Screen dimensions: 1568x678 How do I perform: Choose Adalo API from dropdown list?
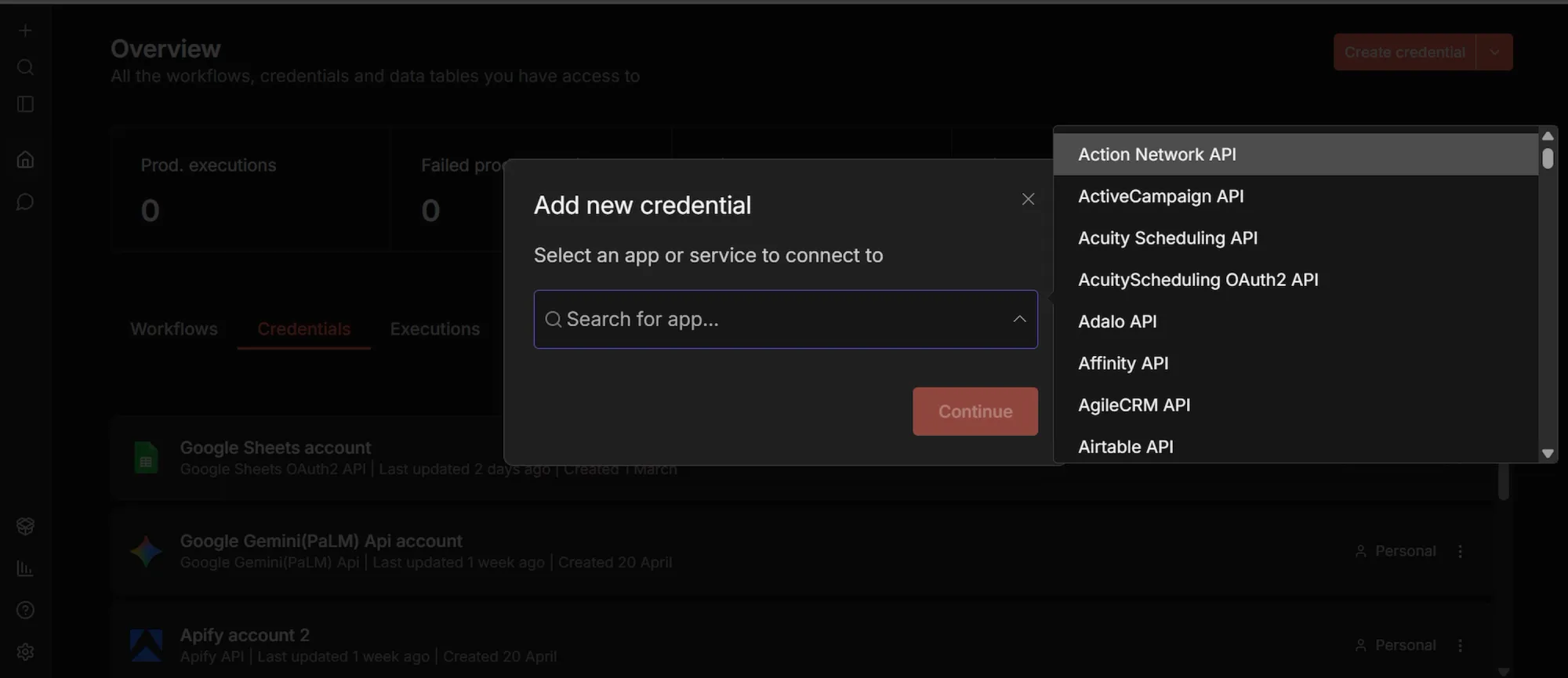pyautogui.click(x=1295, y=321)
